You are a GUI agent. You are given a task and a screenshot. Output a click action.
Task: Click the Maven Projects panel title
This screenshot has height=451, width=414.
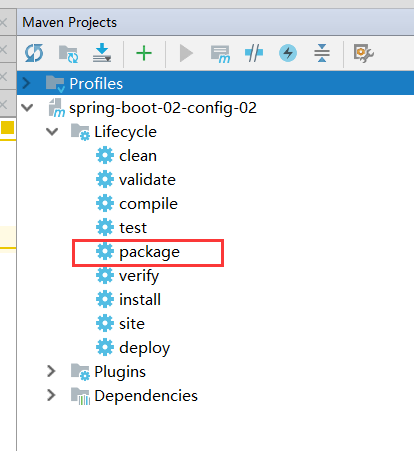(69, 23)
